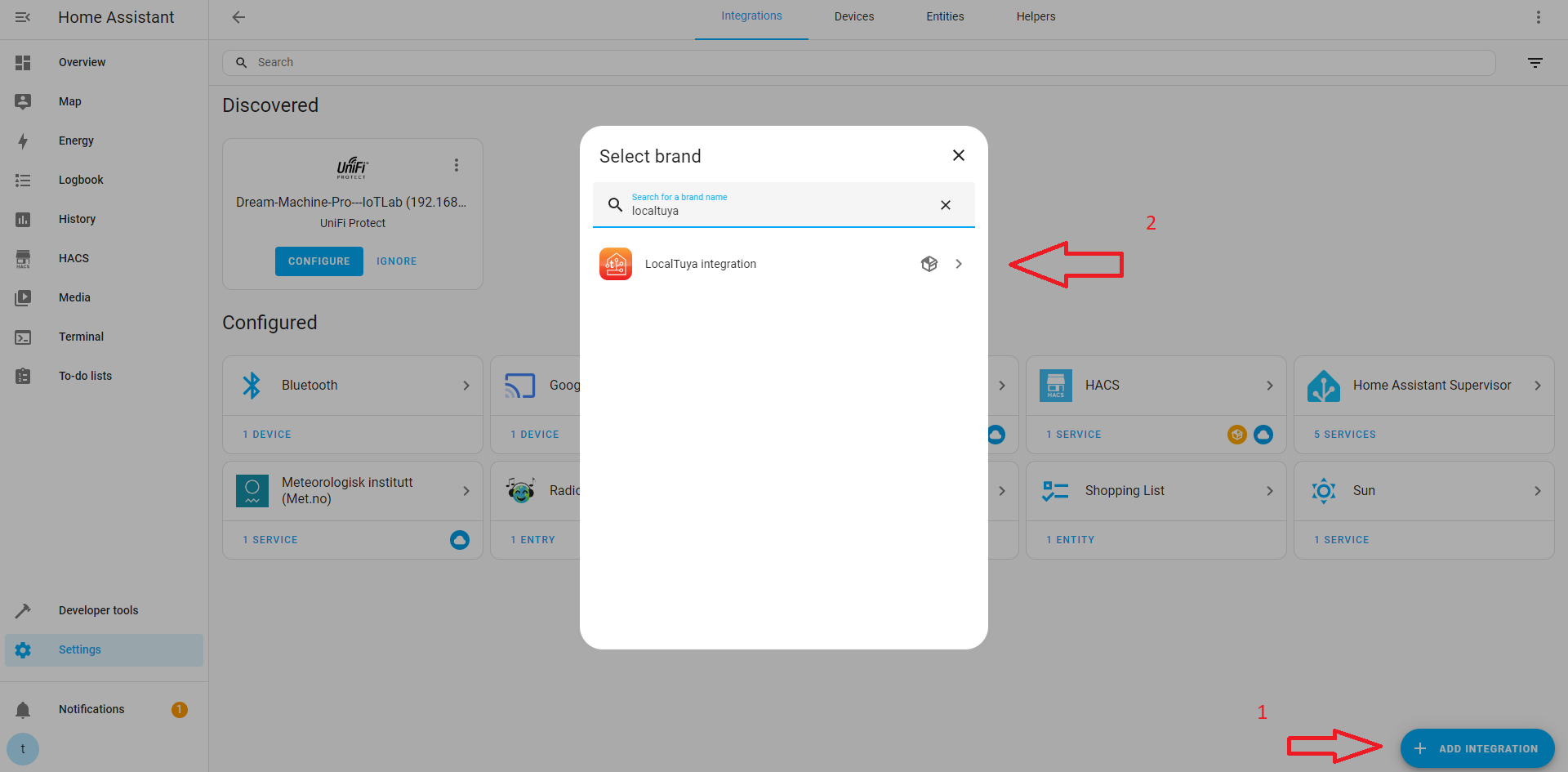Open Notifications bell in sidebar
Screen dimensions: 1568x772
pos(23,709)
